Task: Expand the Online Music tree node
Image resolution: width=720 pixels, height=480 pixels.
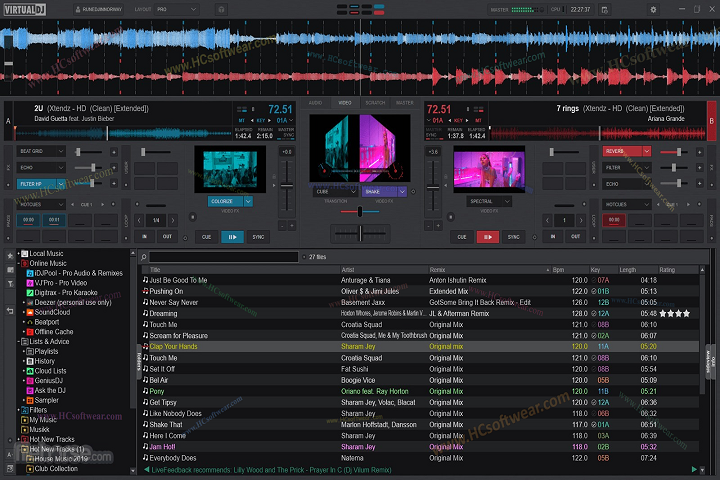Action: pos(20,263)
